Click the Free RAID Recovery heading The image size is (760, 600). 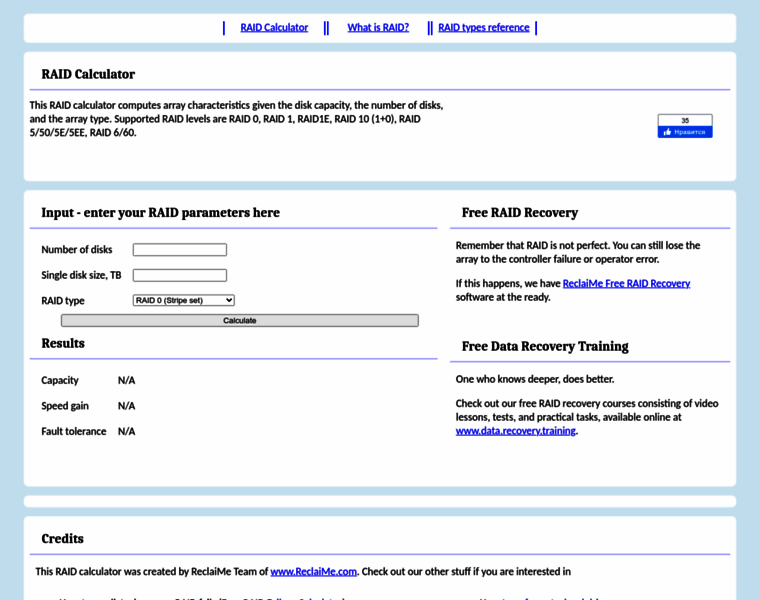click(520, 213)
